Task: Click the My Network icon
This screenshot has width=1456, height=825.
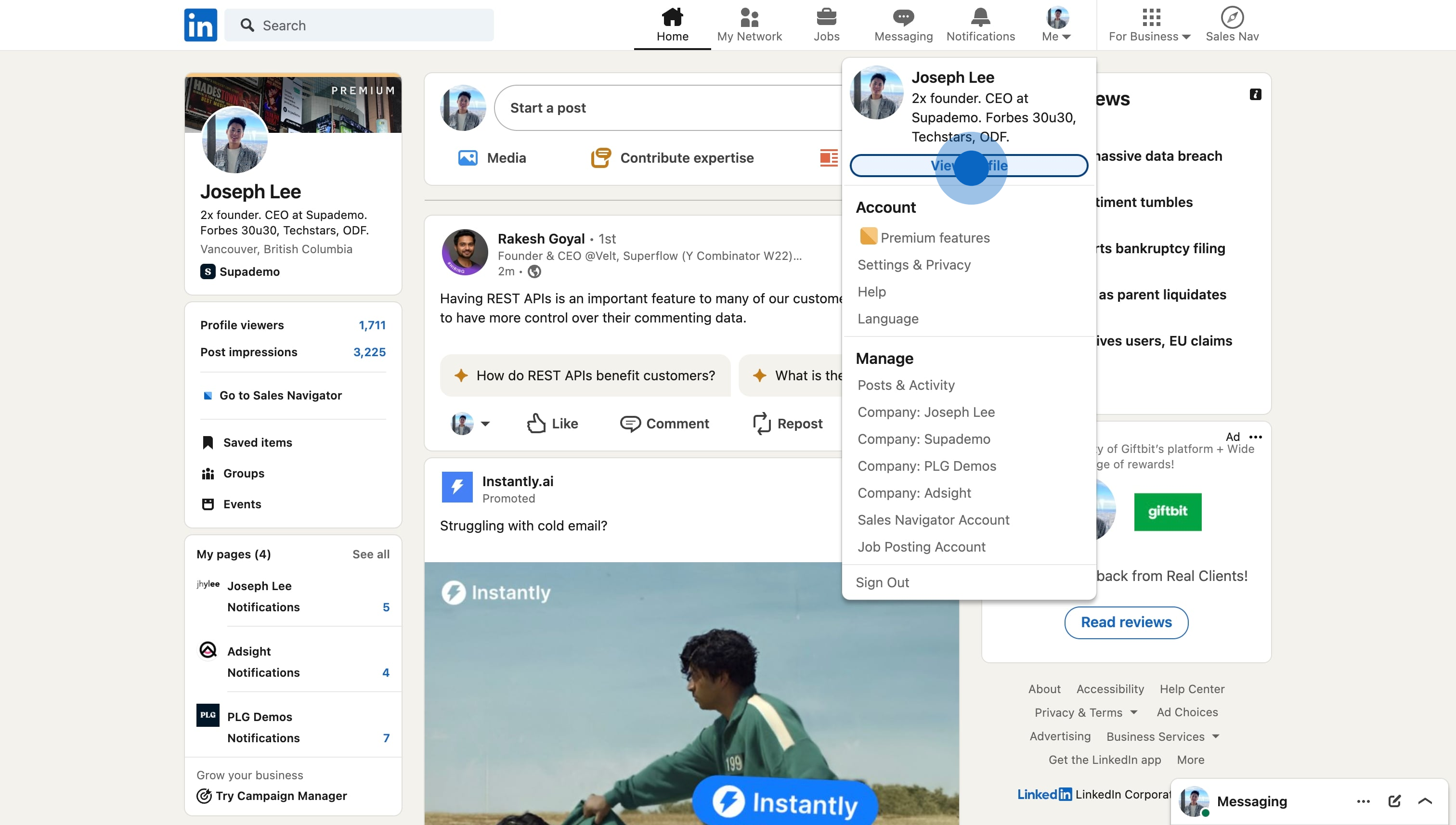Action: [x=749, y=17]
